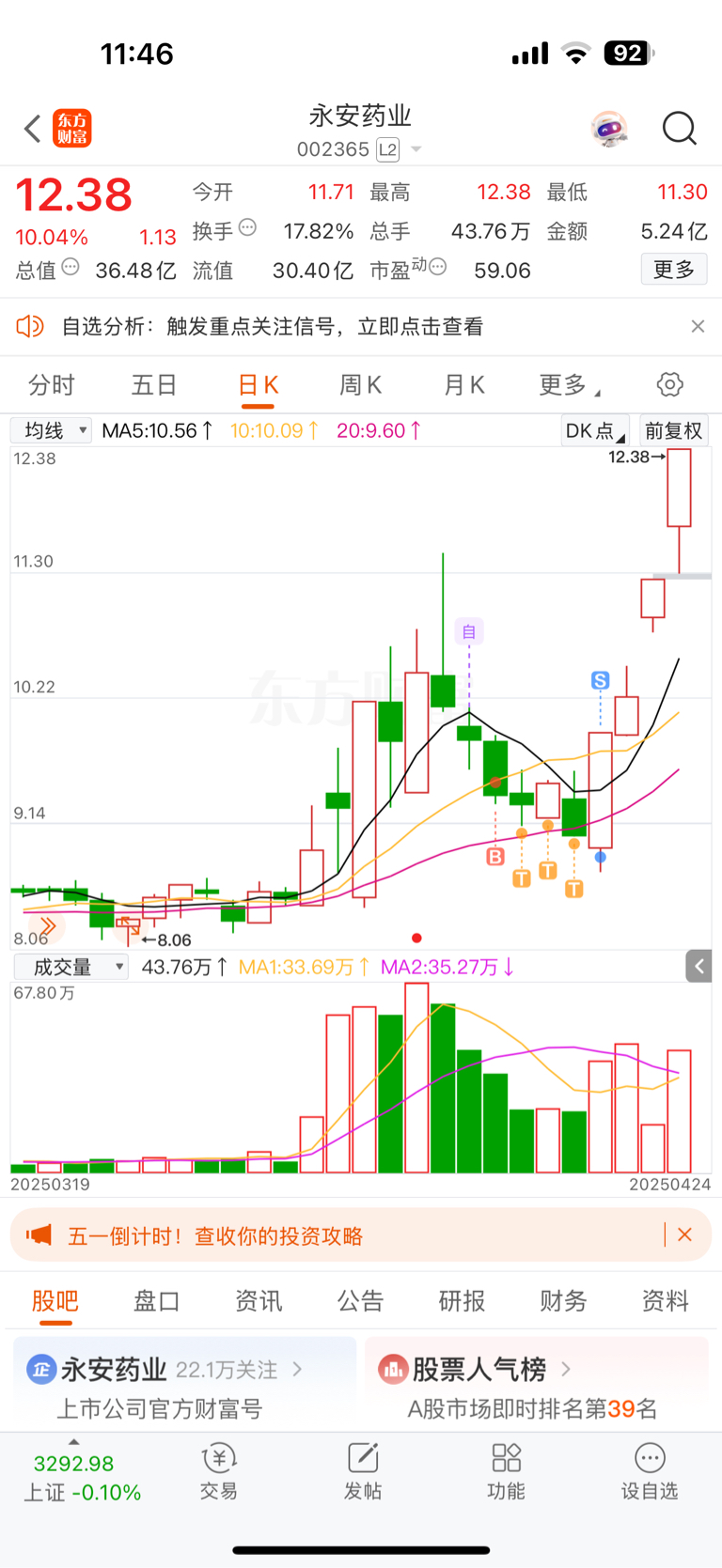
Task: Change 前复权 adjustment mode
Action: (x=674, y=430)
